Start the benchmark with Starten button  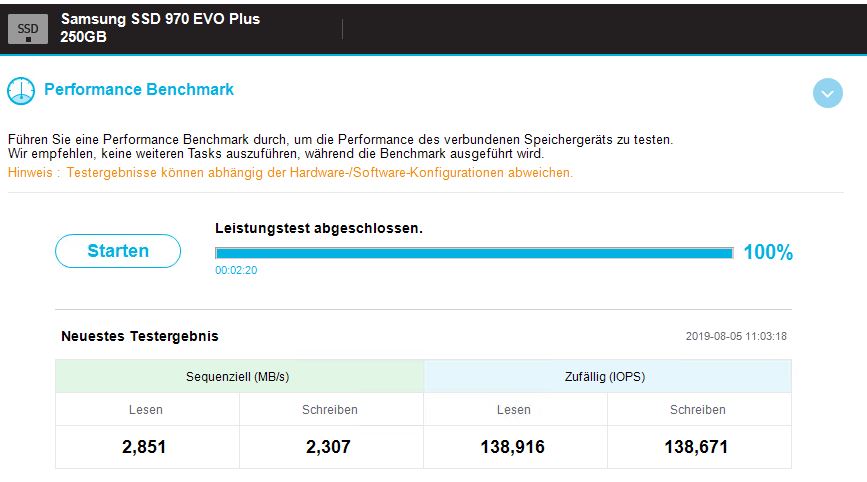(x=118, y=251)
